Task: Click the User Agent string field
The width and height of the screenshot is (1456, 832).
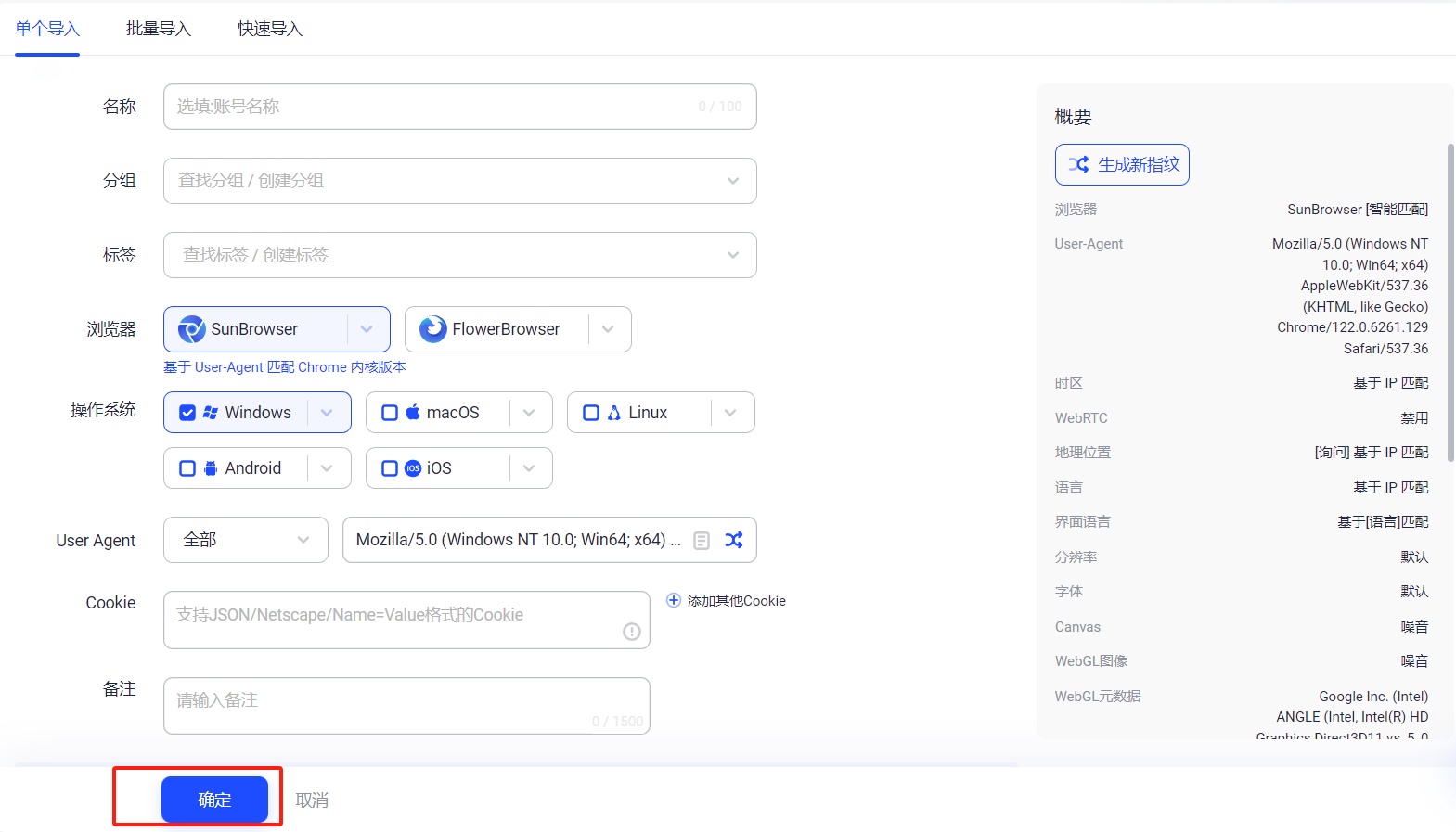Action: point(549,540)
